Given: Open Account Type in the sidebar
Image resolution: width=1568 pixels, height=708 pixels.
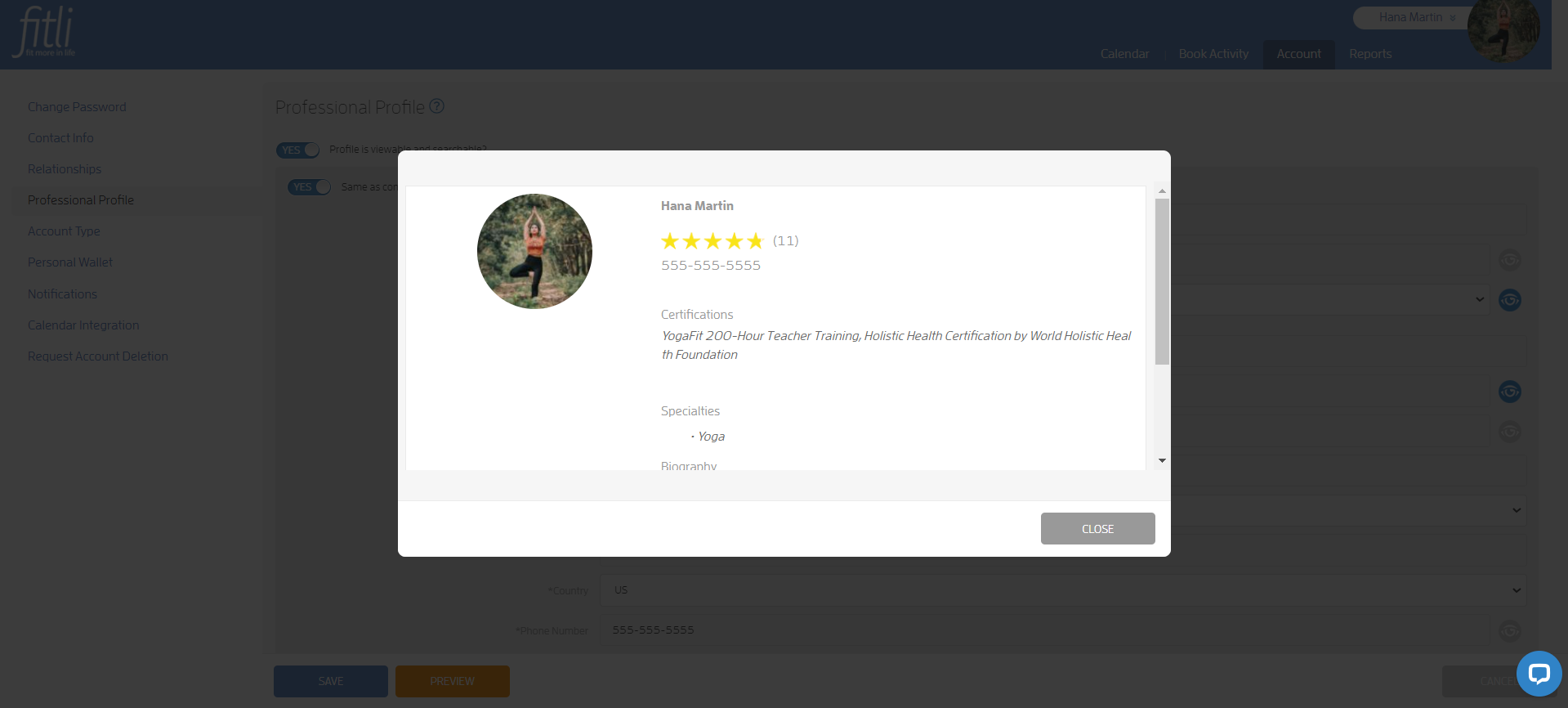Looking at the screenshot, I should [x=64, y=231].
